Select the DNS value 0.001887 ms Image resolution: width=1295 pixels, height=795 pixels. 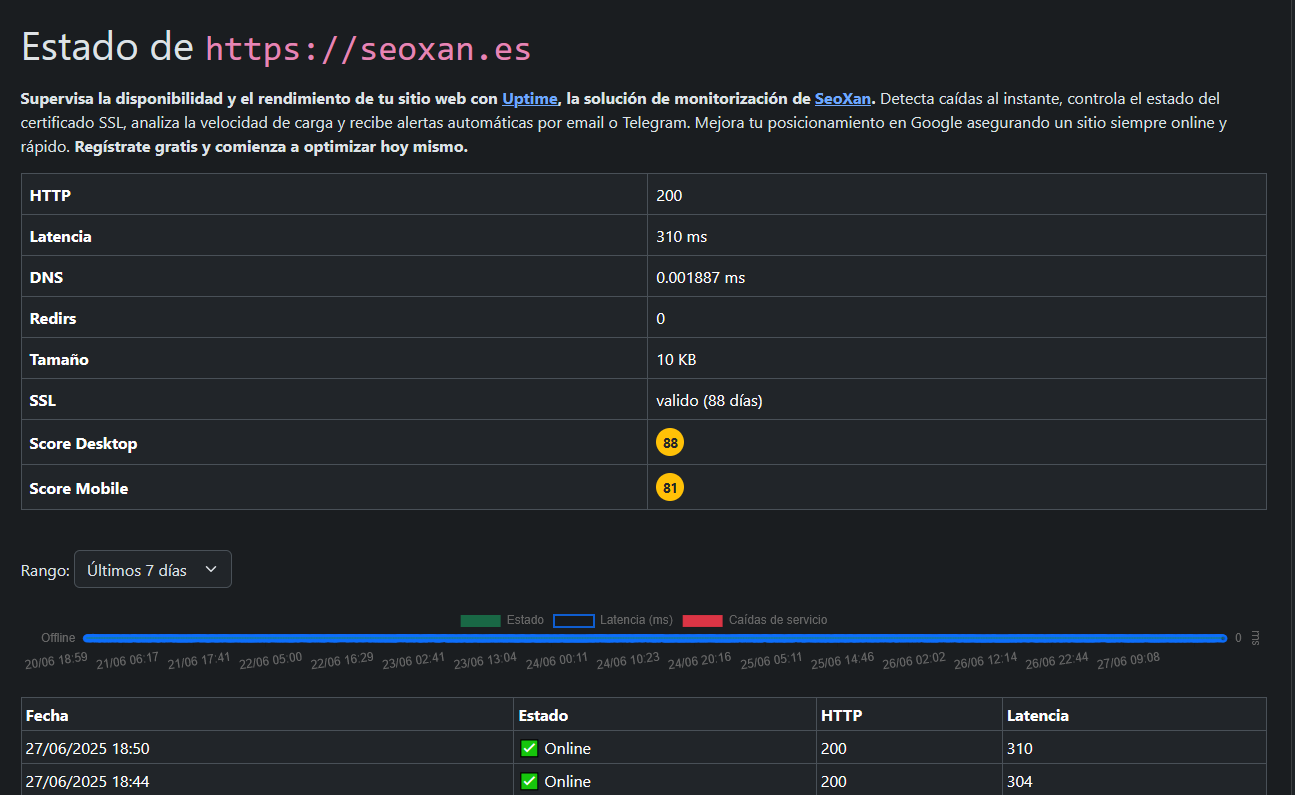[x=700, y=278]
